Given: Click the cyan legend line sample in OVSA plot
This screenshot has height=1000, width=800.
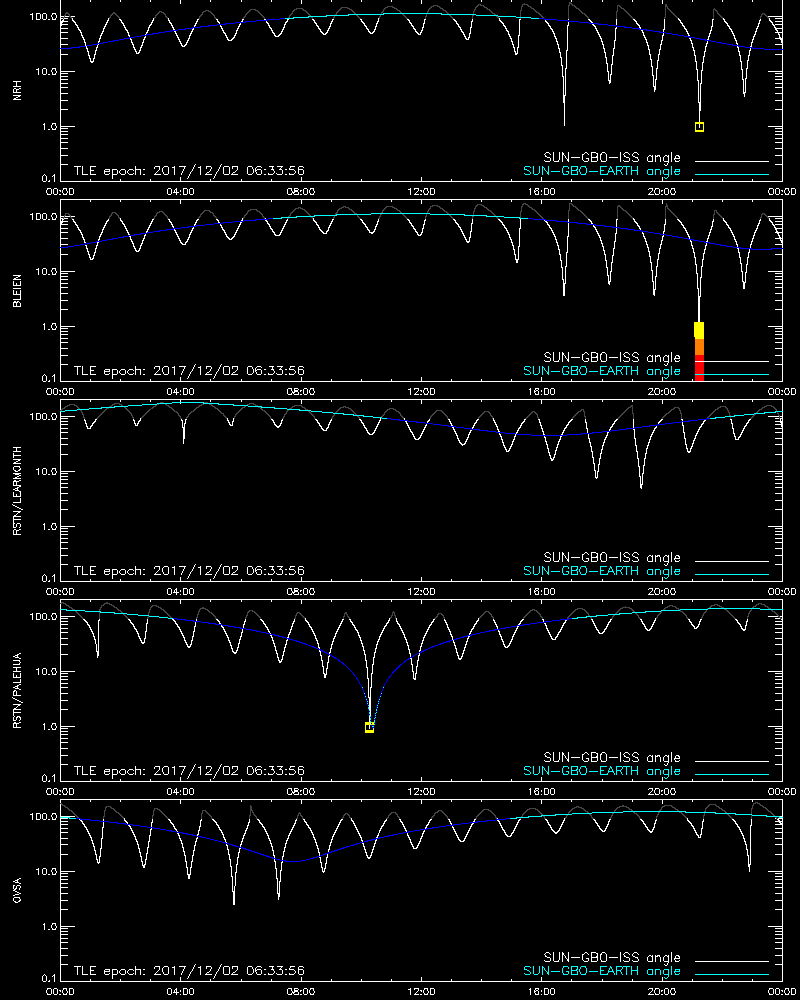Looking at the screenshot, I should 732,974.
